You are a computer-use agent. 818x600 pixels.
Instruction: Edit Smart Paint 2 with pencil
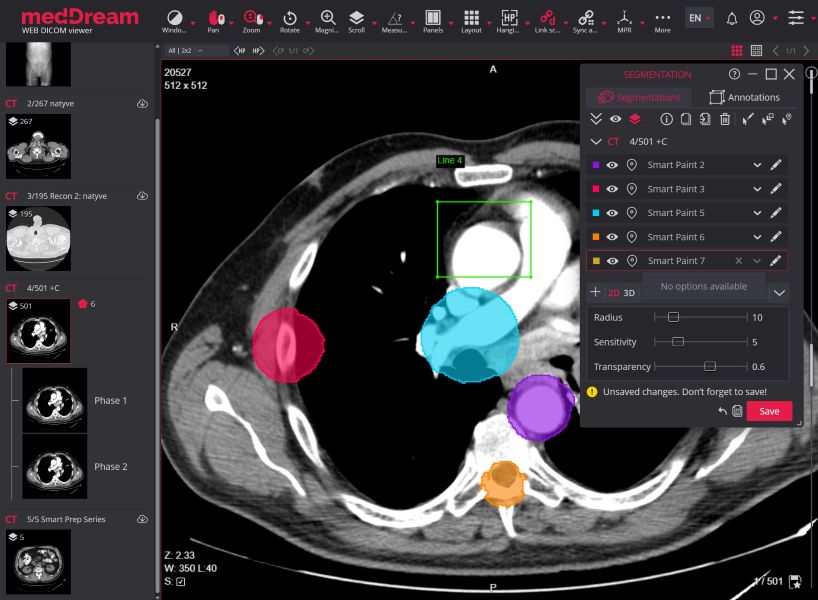pos(776,165)
